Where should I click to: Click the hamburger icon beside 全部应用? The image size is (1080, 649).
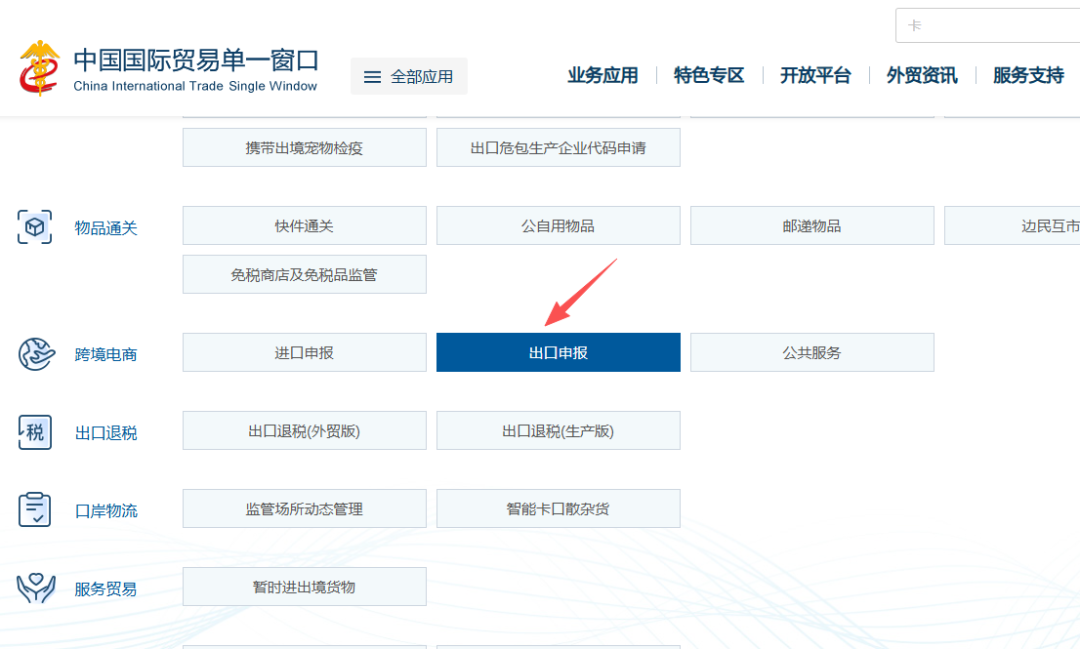(372, 75)
